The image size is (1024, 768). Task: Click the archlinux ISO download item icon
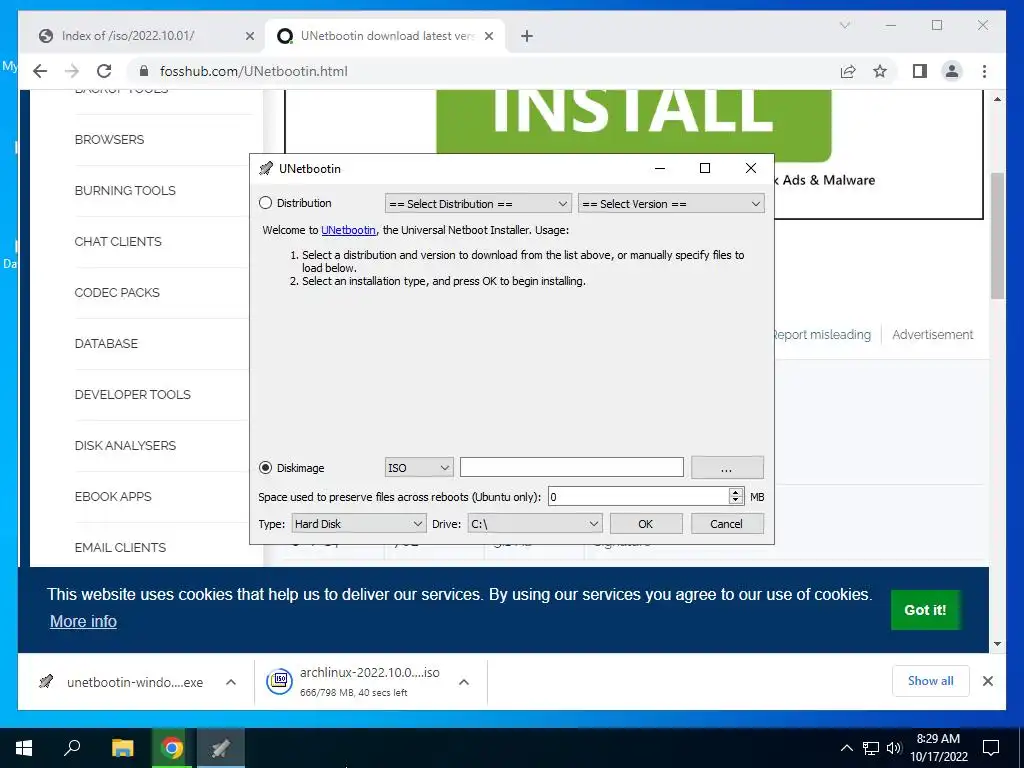(279, 682)
